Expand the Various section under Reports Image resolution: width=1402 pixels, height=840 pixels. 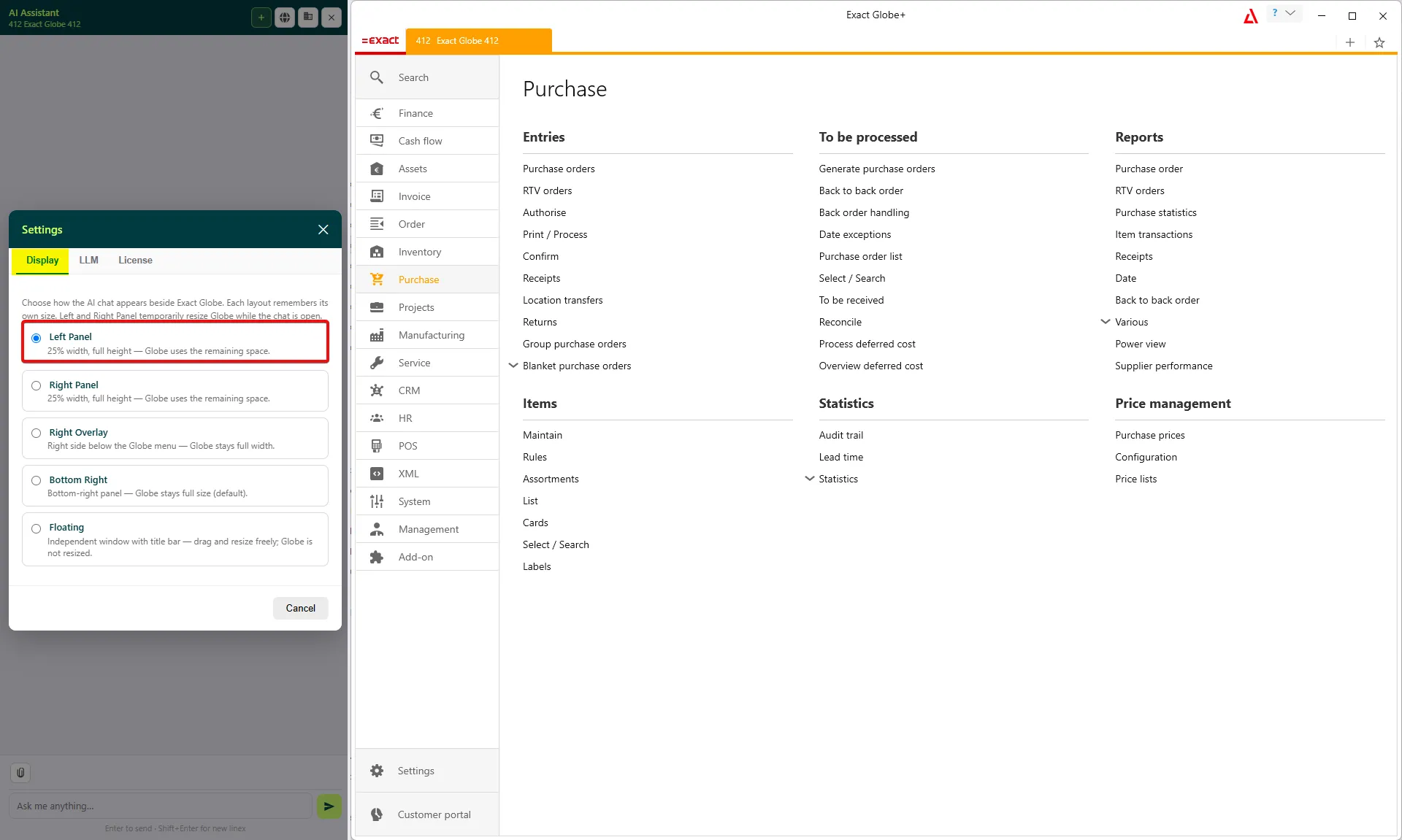click(x=1106, y=322)
